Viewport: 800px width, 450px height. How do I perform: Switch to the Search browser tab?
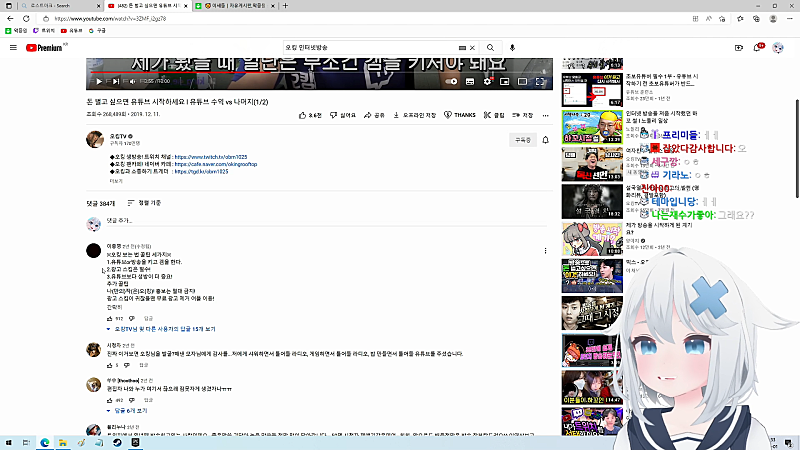click(x=60, y=6)
